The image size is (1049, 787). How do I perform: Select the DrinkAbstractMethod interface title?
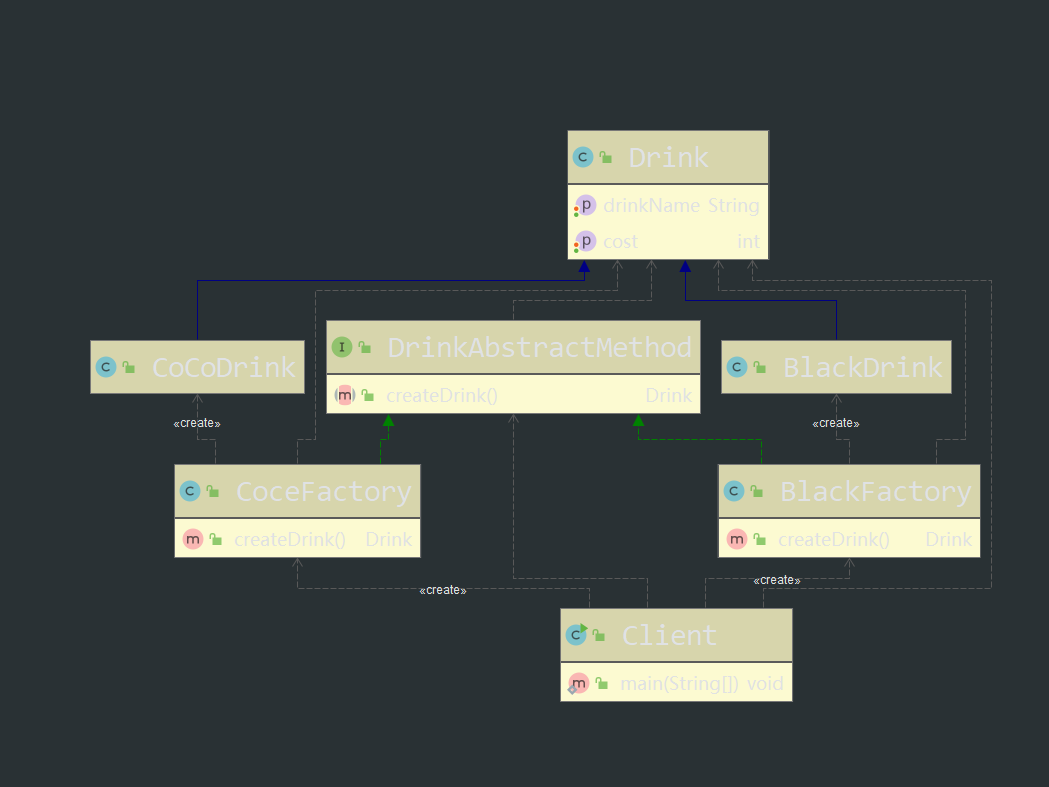pyautogui.click(x=539, y=347)
